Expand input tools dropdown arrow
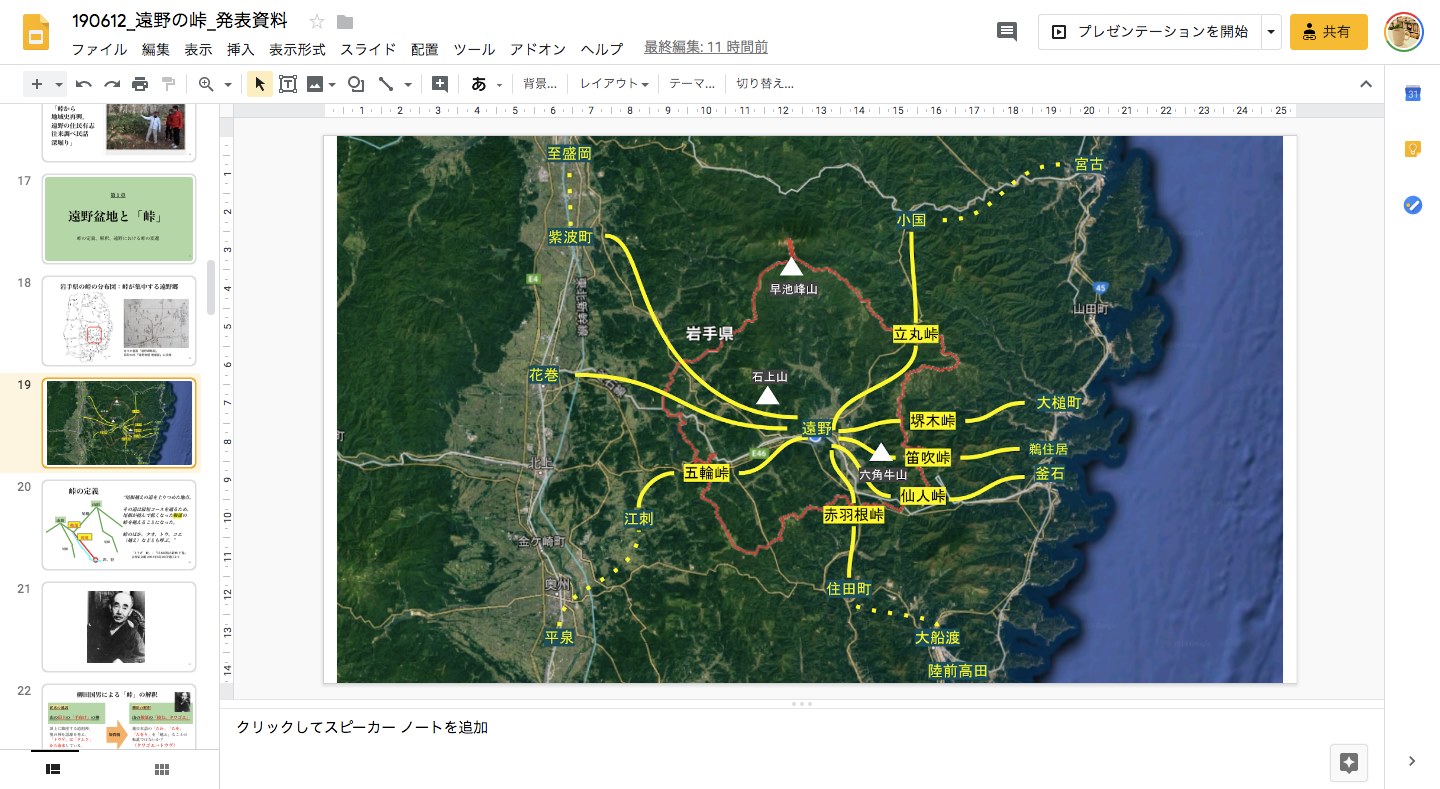Viewport: 1440px width, 789px height. (x=499, y=84)
